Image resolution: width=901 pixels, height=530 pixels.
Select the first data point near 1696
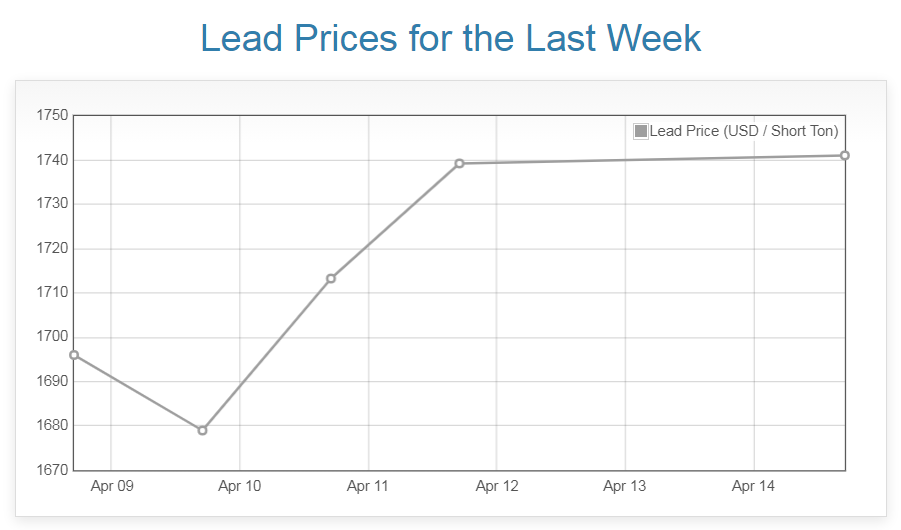pyautogui.click(x=74, y=355)
